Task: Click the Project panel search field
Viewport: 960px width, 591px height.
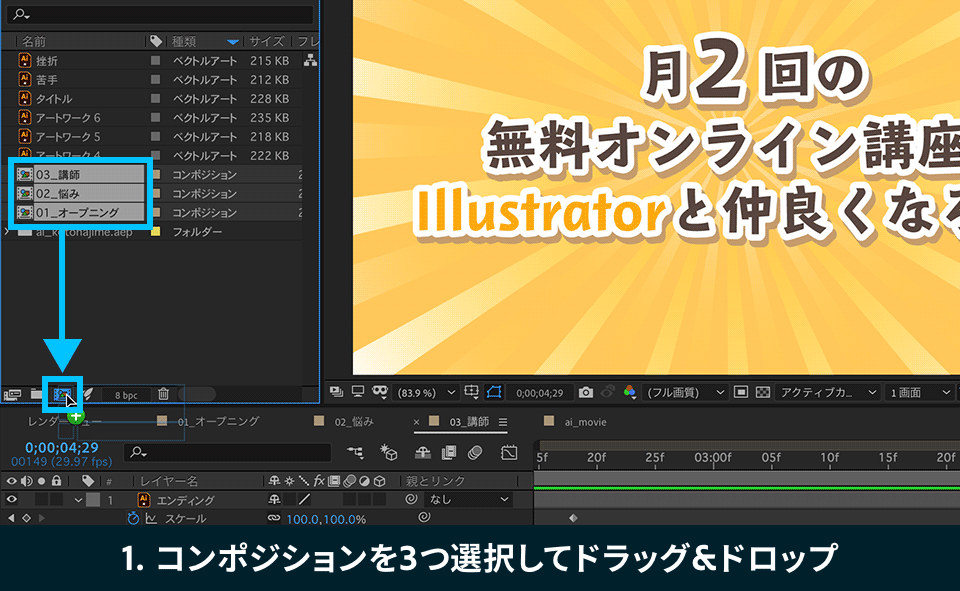Action: (x=160, y=13)
